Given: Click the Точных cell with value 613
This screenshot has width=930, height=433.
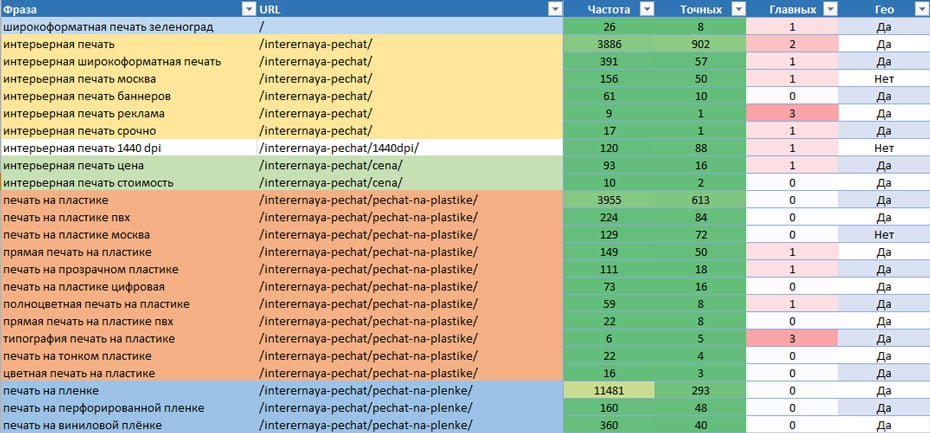Looking at the screenshot, I should click(x=700, y=200).
